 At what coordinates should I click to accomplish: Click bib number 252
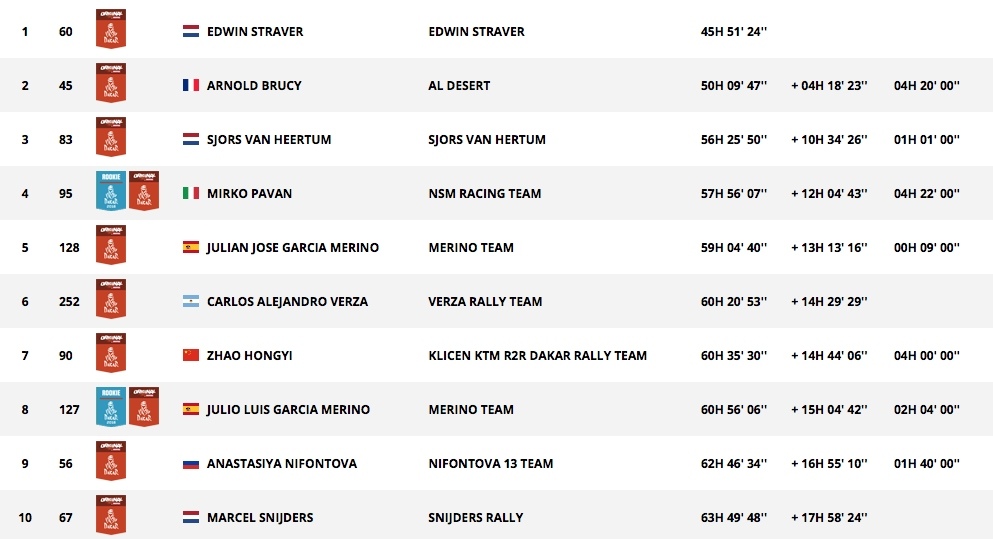coord(69,302)
